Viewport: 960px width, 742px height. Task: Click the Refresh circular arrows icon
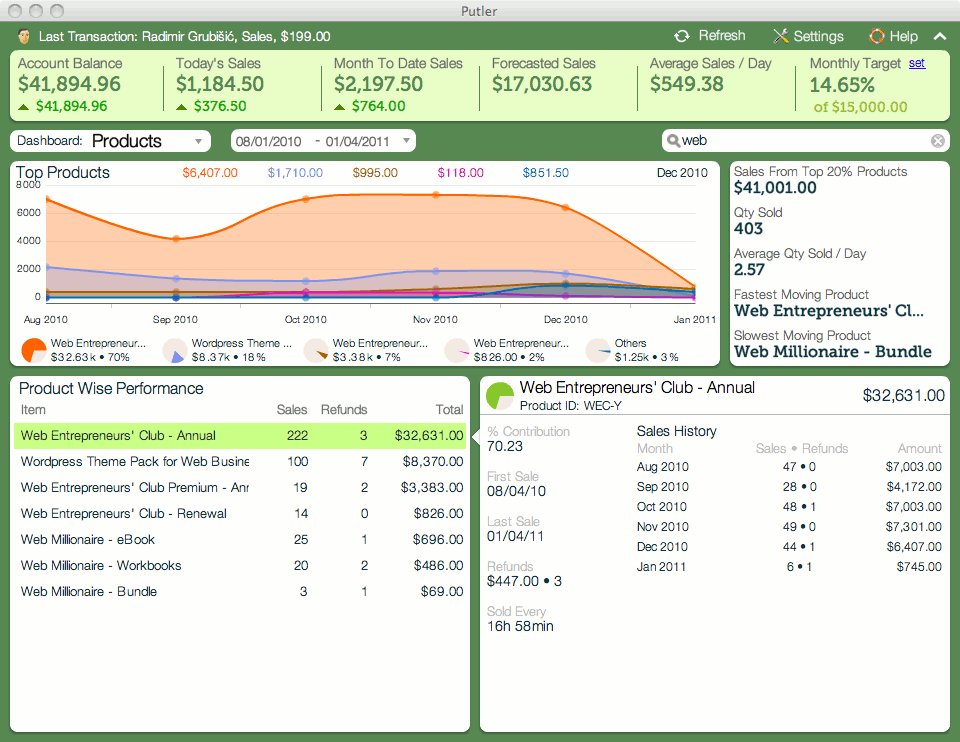pyautogui.click(x=681, y=36)
